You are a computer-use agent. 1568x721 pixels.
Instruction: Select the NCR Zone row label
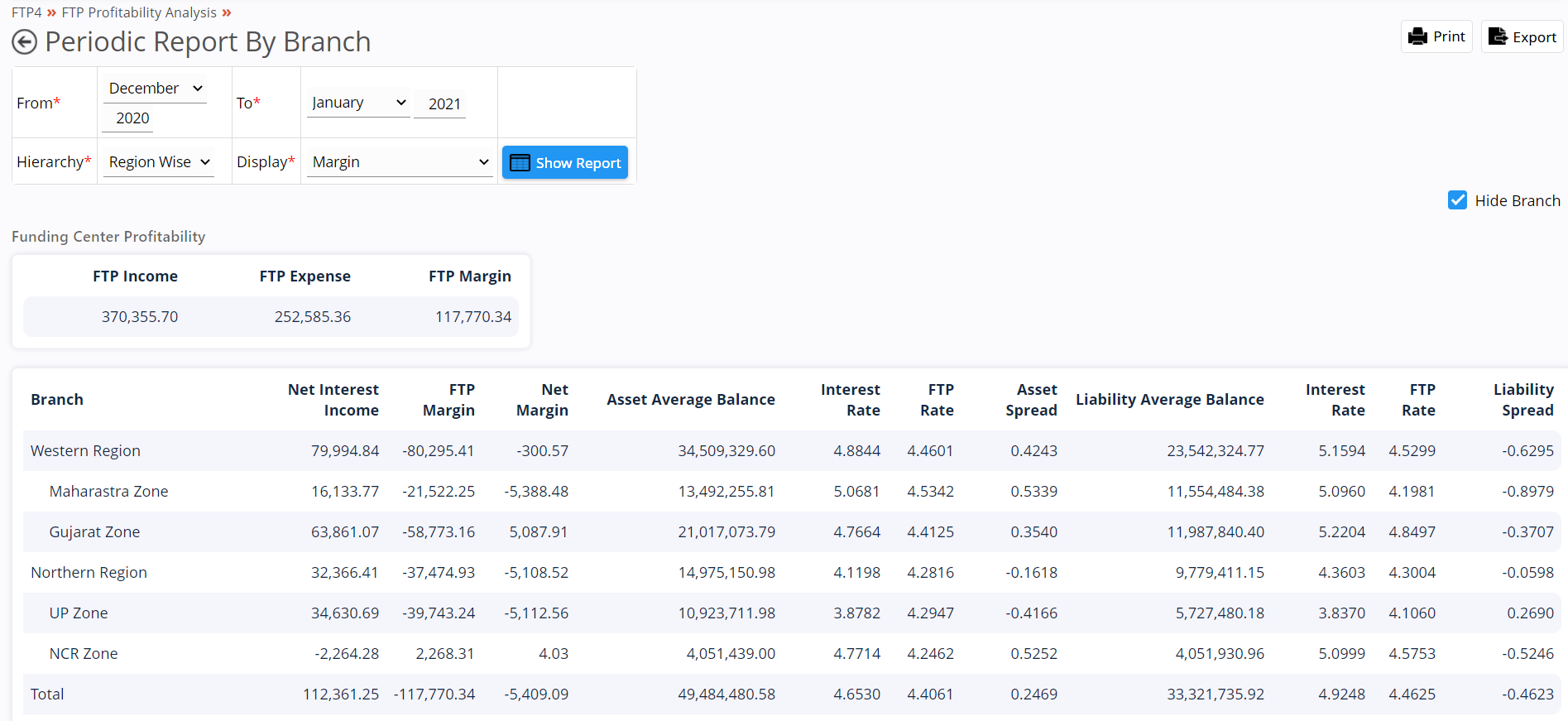point(84,654)
